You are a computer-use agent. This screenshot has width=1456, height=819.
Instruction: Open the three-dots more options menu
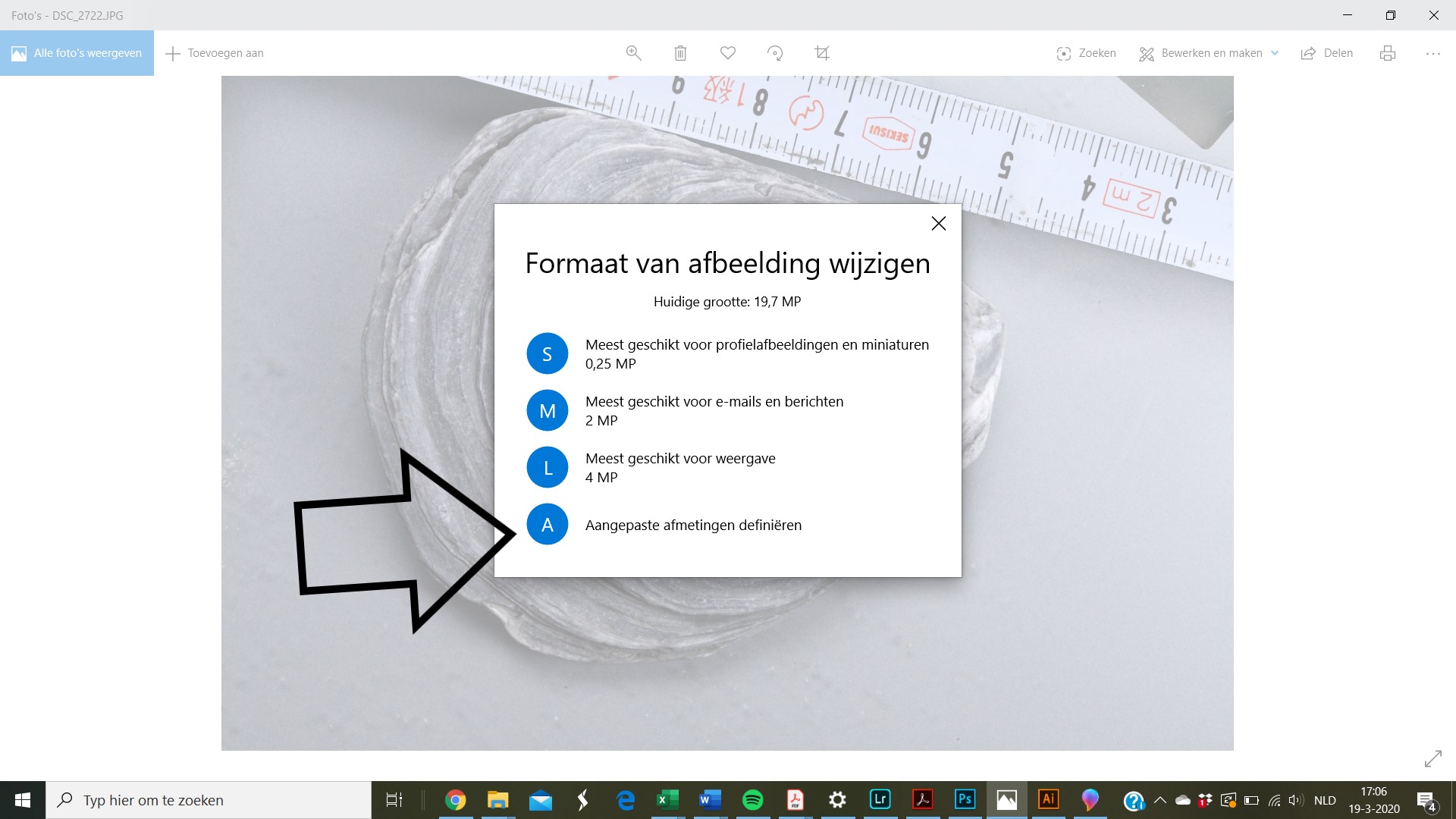[x=1432, y=53]
